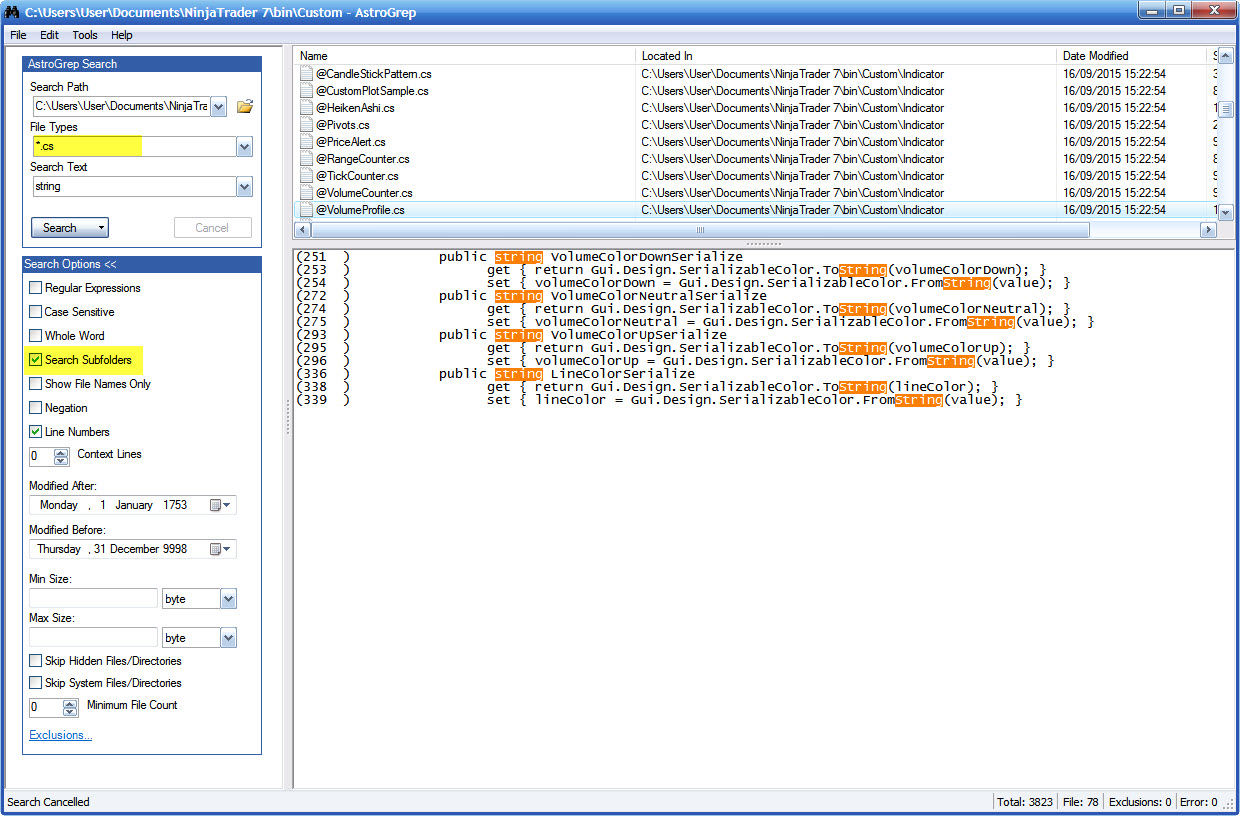Enable Case Sensitive search
Screen dimensions: 1240x816
point(36,312)
